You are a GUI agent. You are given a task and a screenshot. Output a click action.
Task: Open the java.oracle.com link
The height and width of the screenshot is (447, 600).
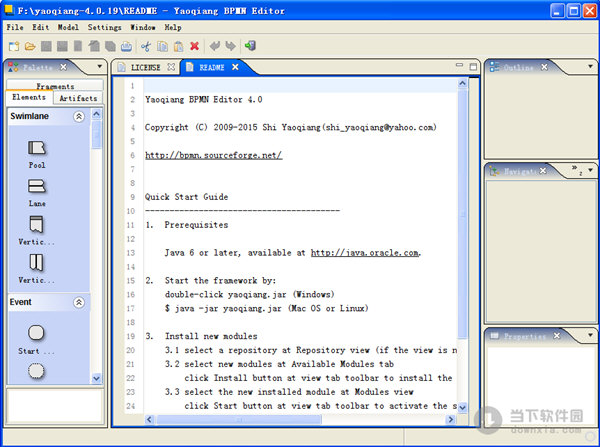pos(365,253)
